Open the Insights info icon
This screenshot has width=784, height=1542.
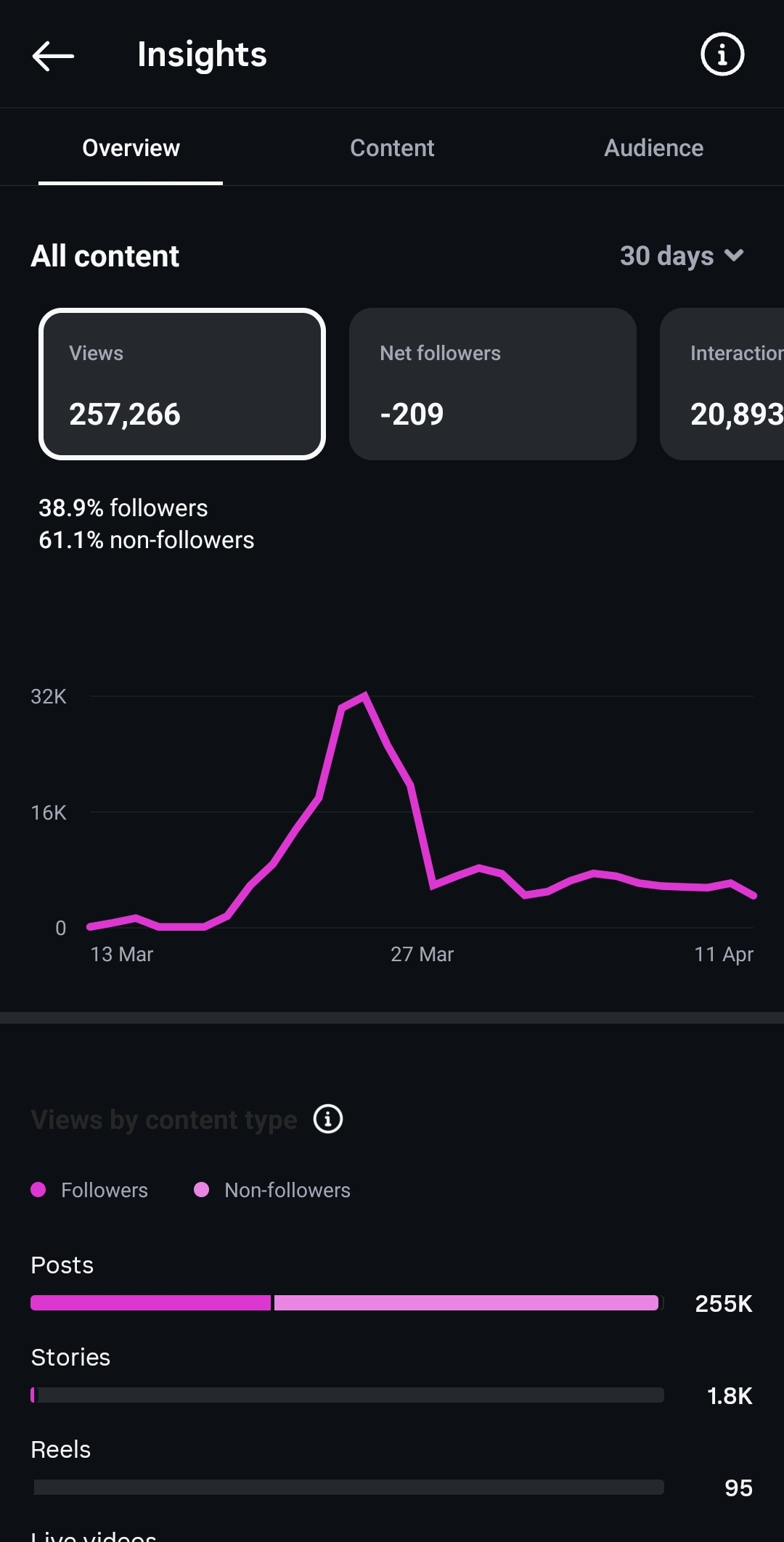(722, 54)
